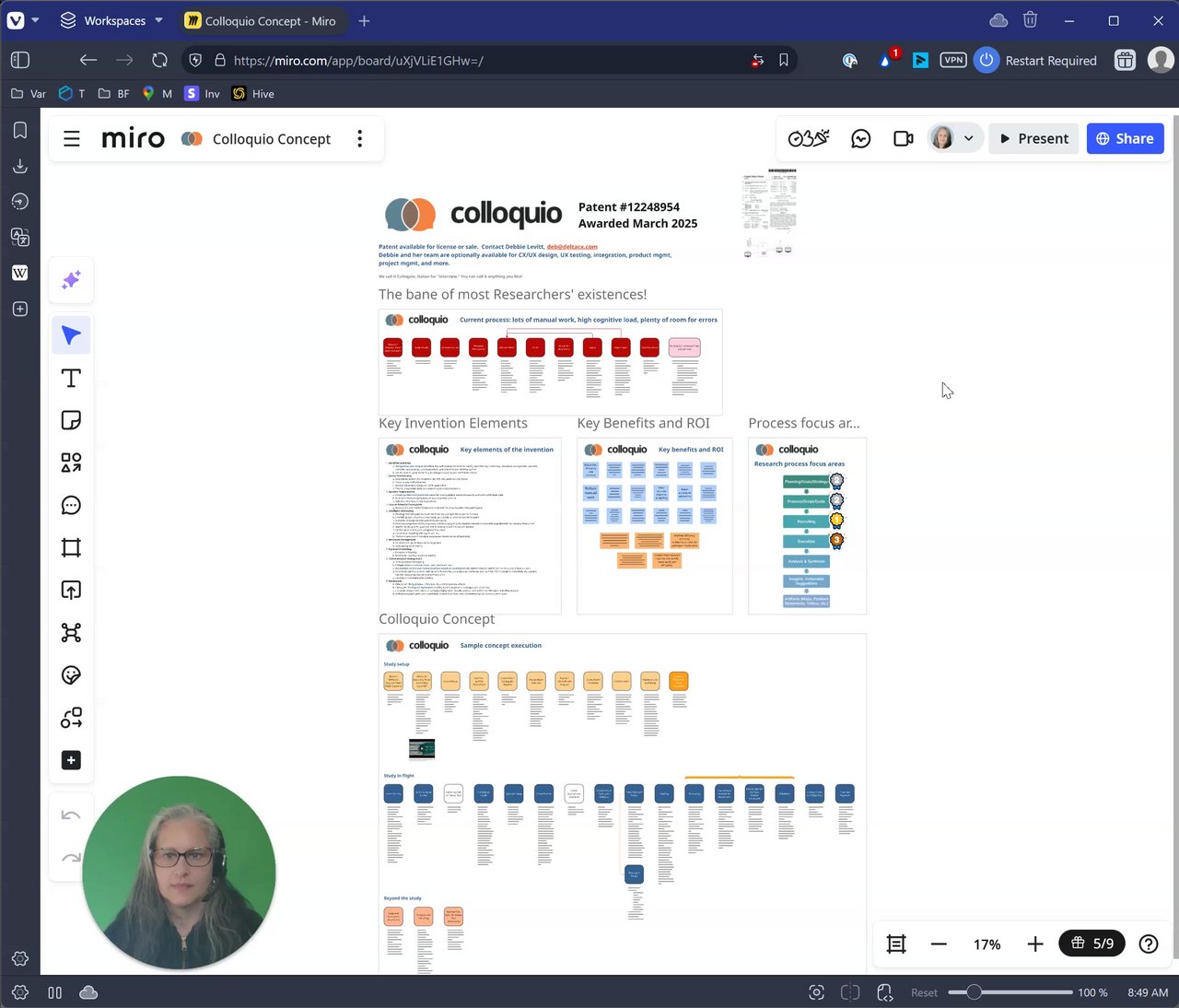Open the timer and activities tools
Screen dimensions: 1179x1008
pos(809,138)
